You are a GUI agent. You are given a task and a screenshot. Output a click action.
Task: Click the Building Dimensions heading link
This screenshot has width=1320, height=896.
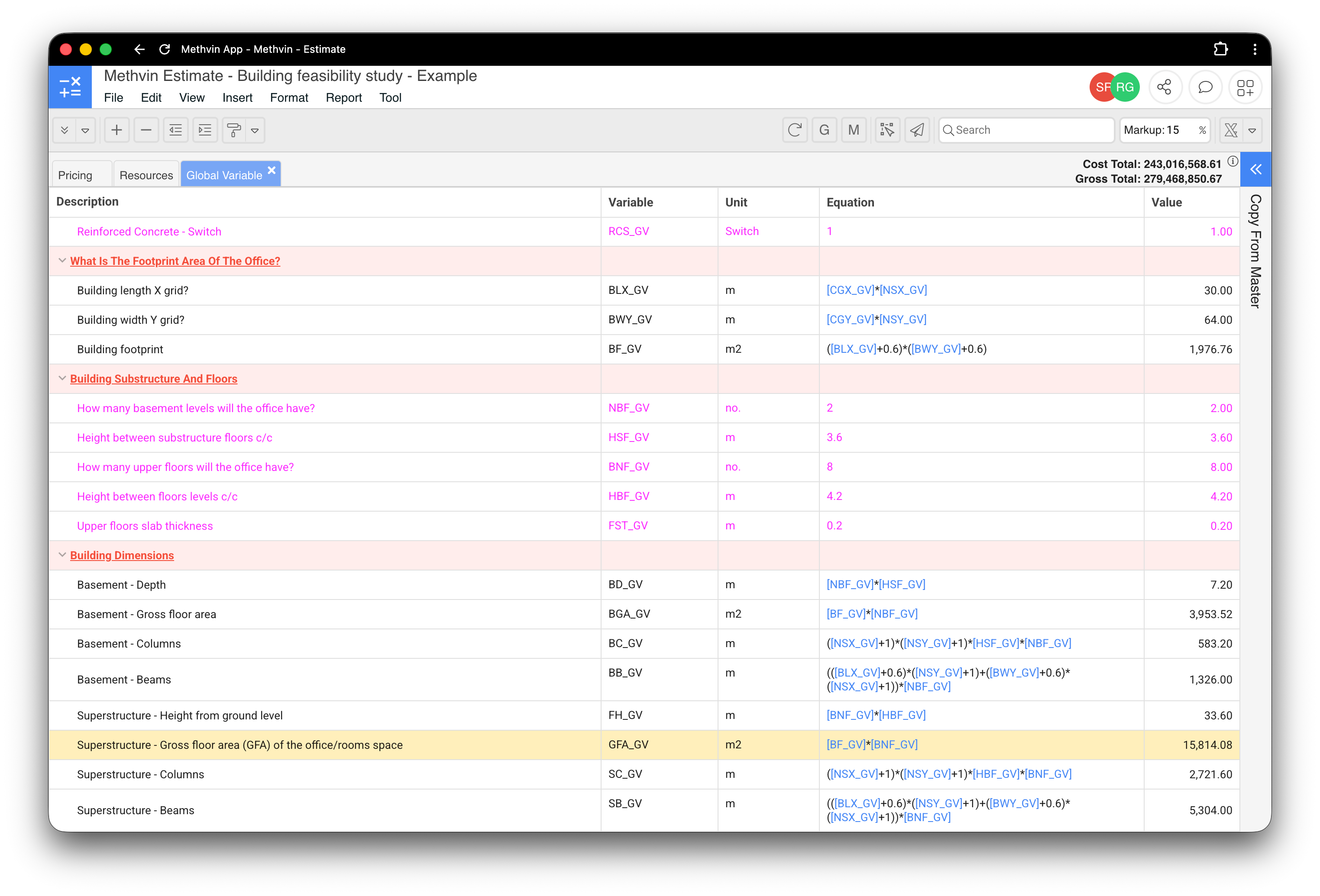[x=122, y=555]
